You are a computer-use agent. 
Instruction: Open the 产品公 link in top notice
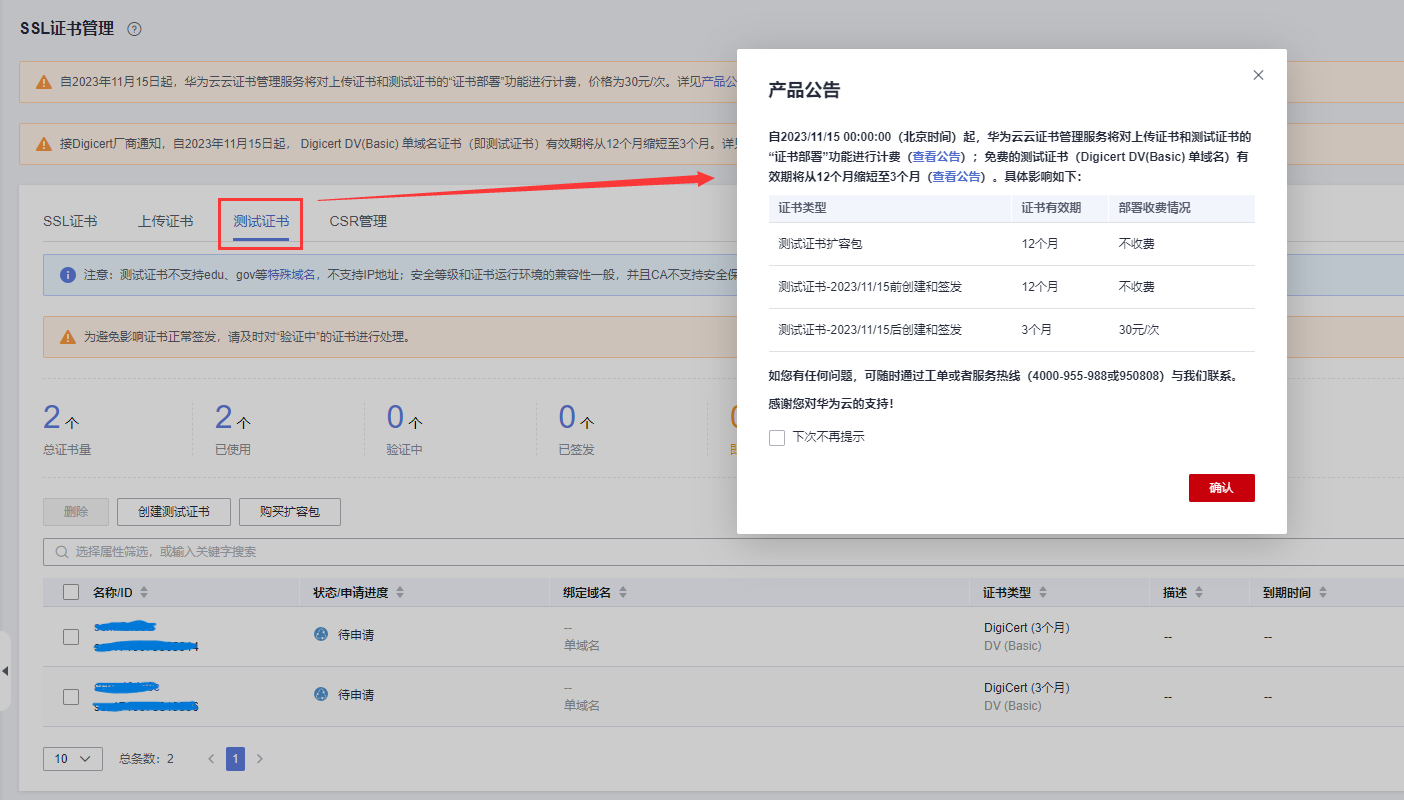(x=720, y=82)
